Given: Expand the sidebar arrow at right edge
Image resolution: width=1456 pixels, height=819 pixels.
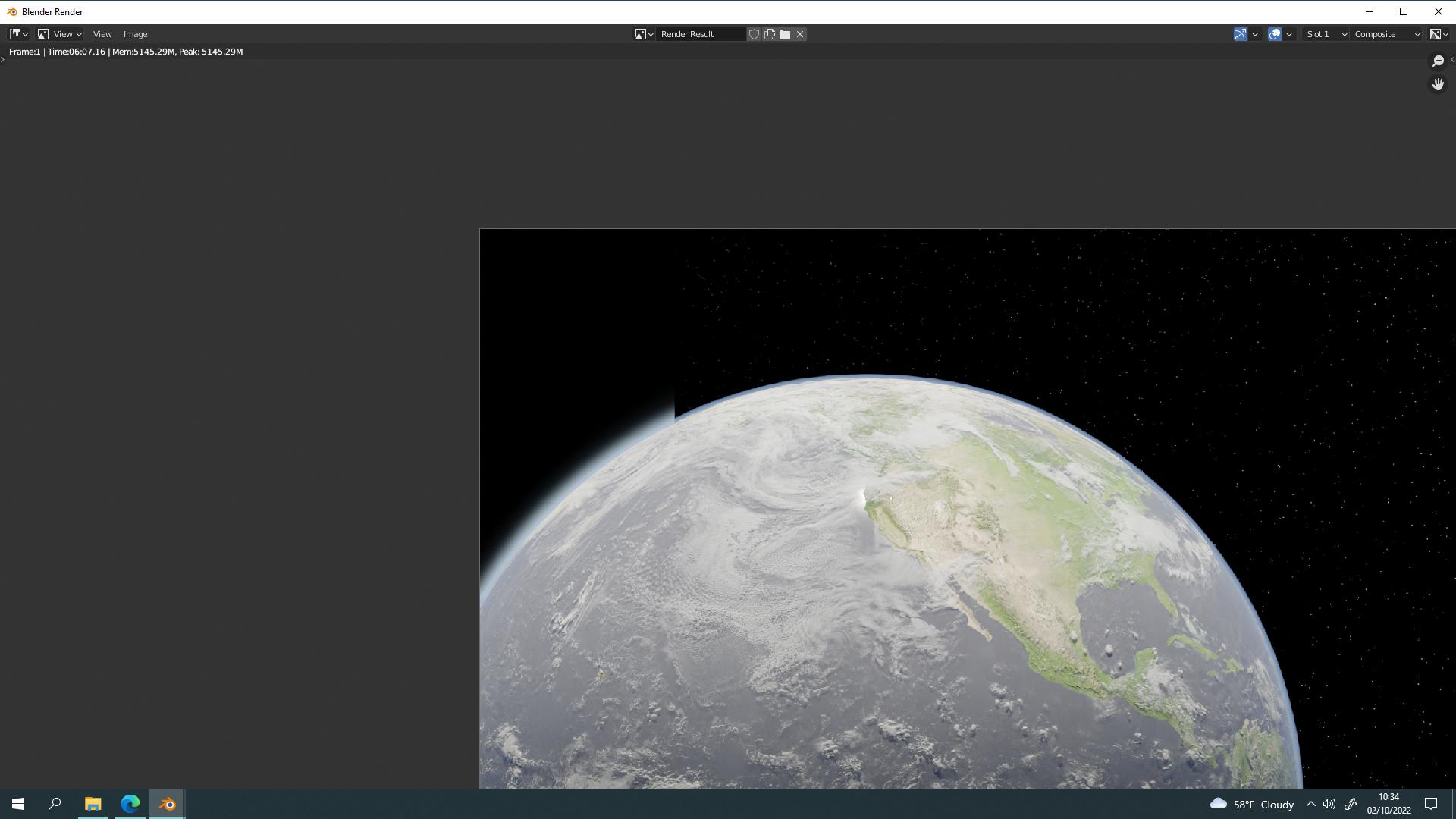Looking at the screenshot, I should (1452, 59).
